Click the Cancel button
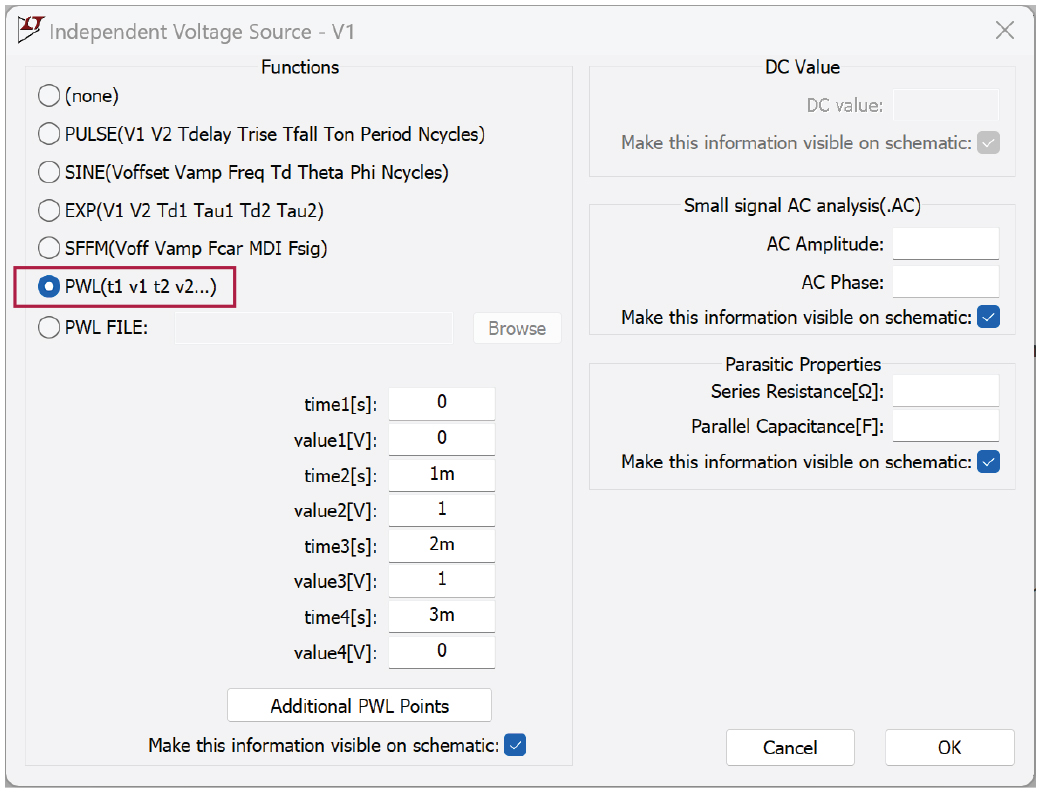The height and width of the screenshot is (793, 1041). 790,748
